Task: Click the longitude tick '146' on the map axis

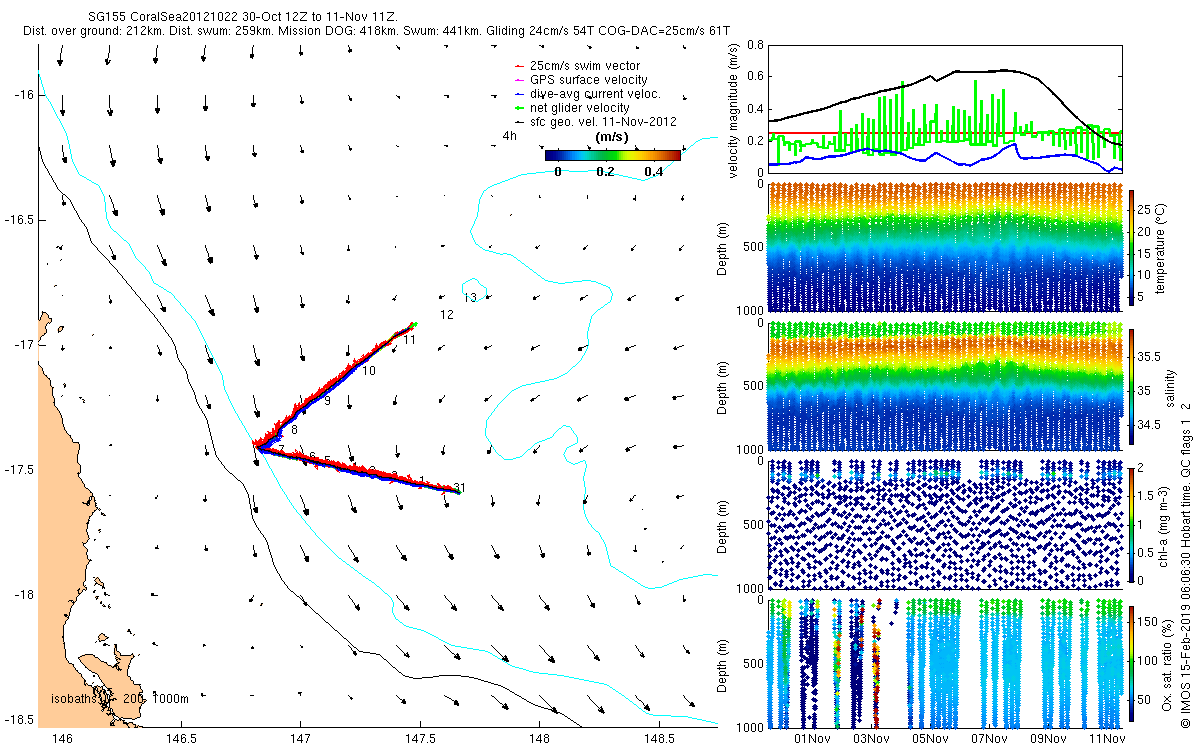Action: [x=63, y=739]
